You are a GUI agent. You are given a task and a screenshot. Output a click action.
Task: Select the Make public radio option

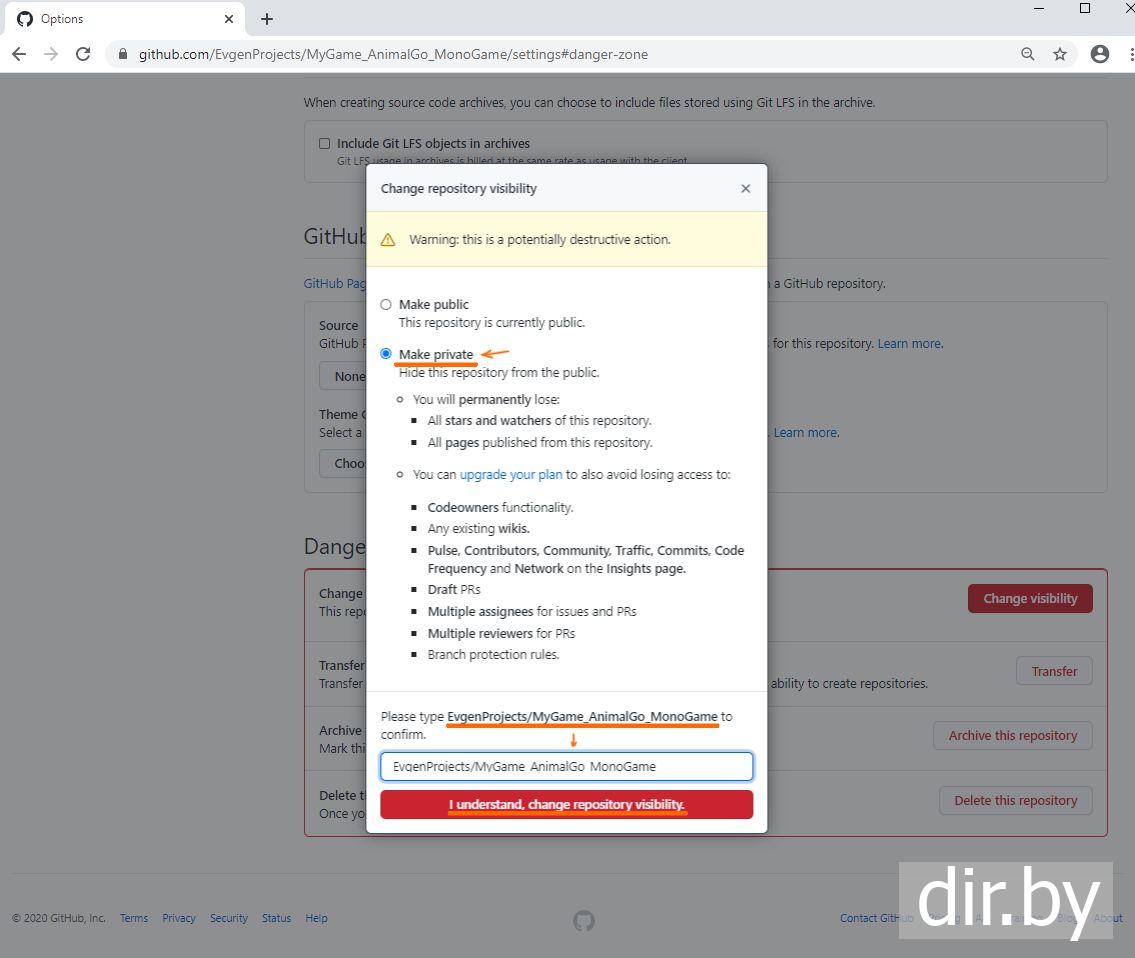(x=386, y=305)
